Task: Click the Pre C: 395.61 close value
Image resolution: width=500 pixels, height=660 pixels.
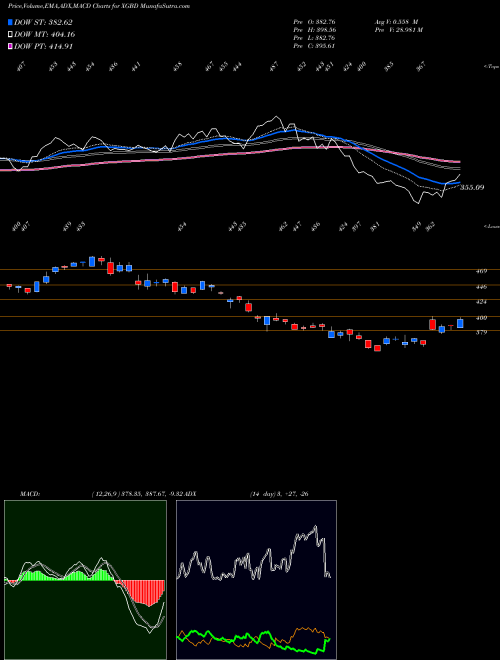Action: point(314,46)
